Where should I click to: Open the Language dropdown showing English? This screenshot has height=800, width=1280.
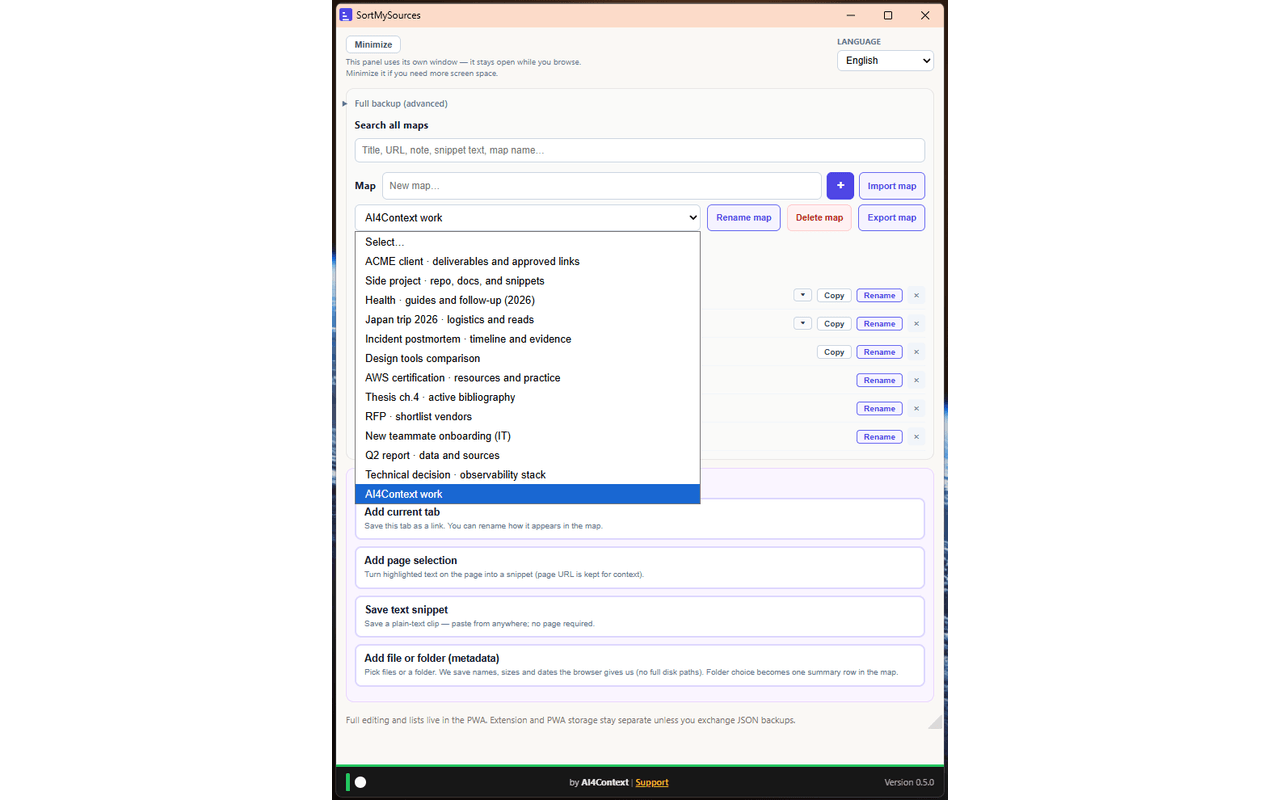coord(885,61)
